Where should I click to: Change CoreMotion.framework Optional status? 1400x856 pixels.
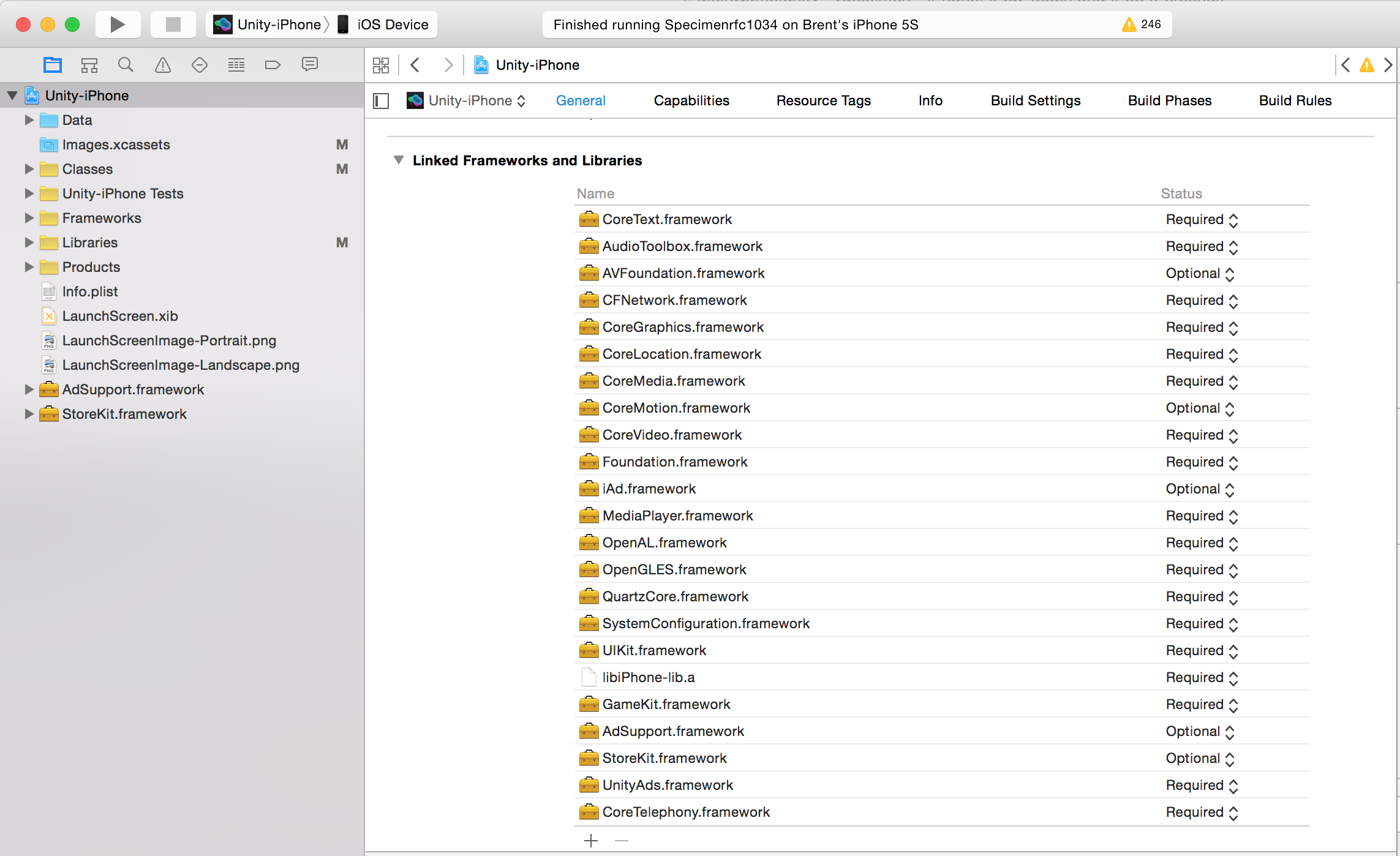(x=1200, y=408)
